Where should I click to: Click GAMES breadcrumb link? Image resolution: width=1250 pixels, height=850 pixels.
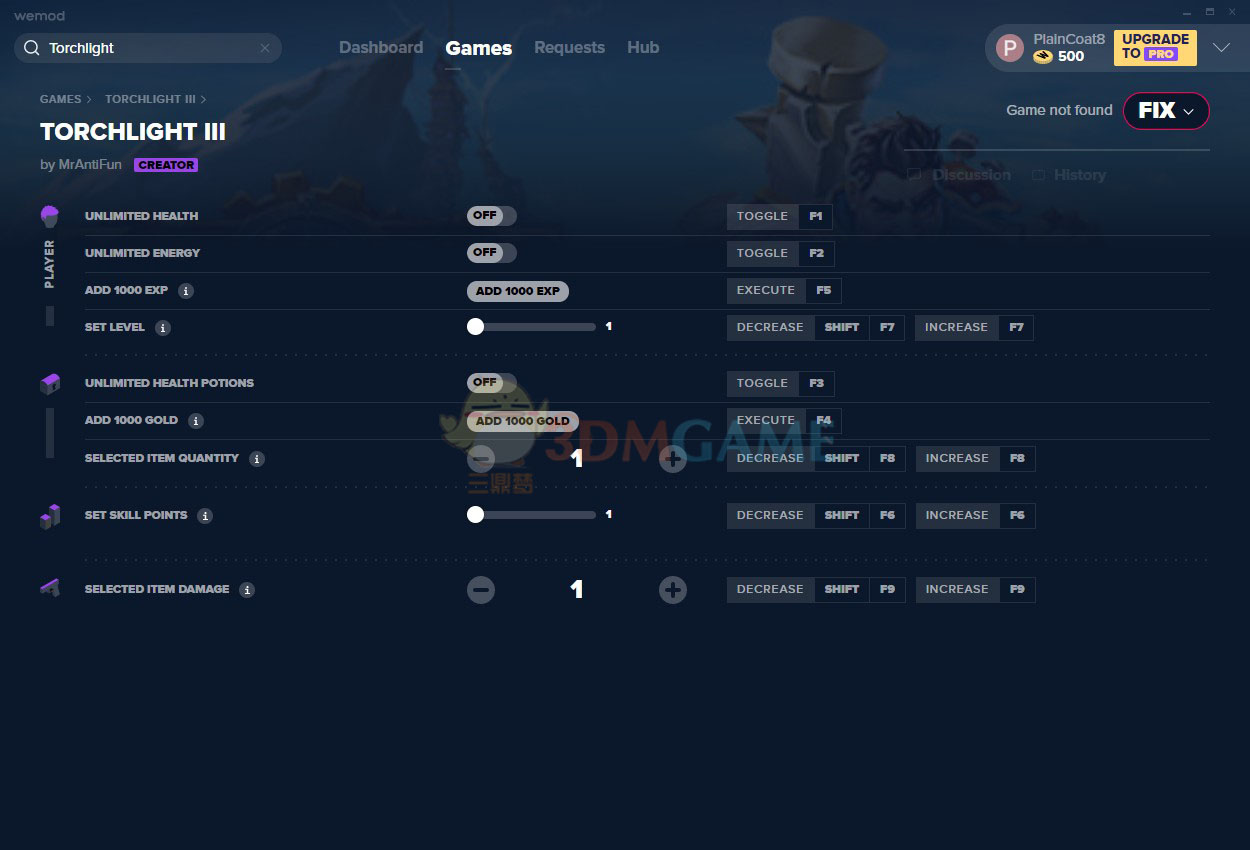pyautogui.click(x=60, y=100)
